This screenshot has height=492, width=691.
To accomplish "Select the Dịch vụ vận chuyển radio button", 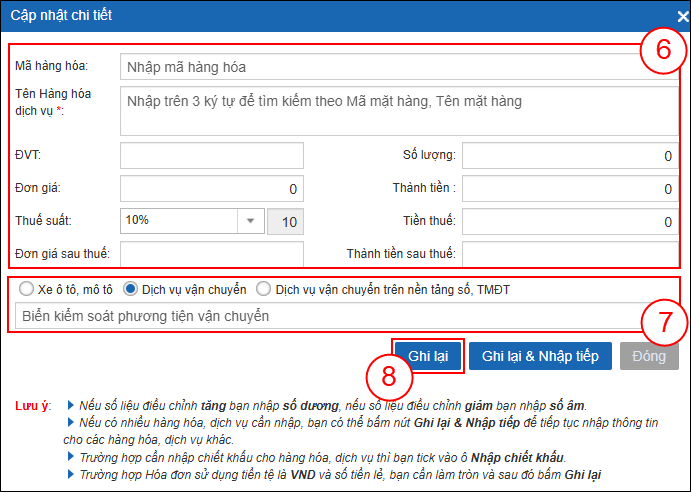I will click(x=130, y=289).
